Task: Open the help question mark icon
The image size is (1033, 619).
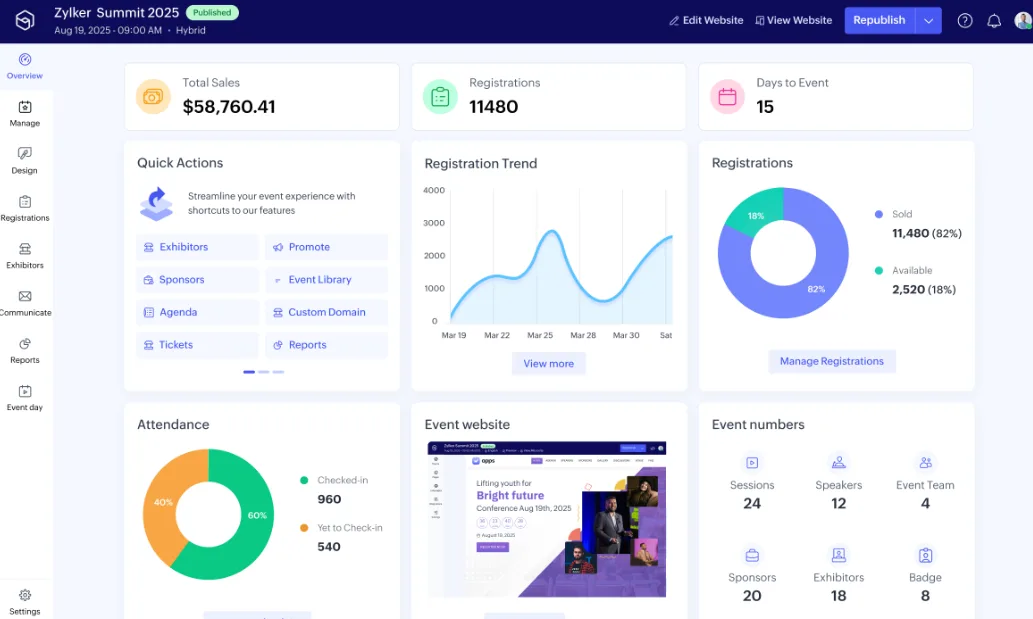Action: 964,21
